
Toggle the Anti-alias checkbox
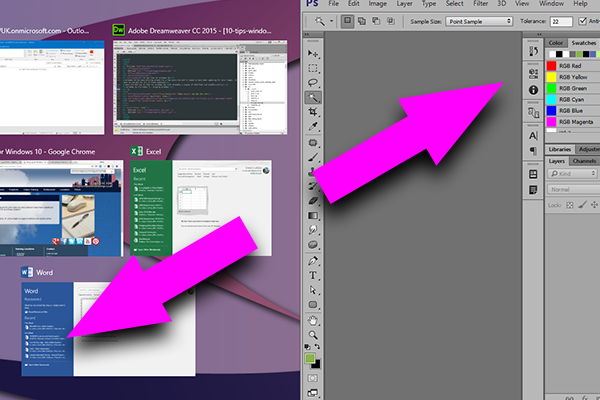pos(582,21)
